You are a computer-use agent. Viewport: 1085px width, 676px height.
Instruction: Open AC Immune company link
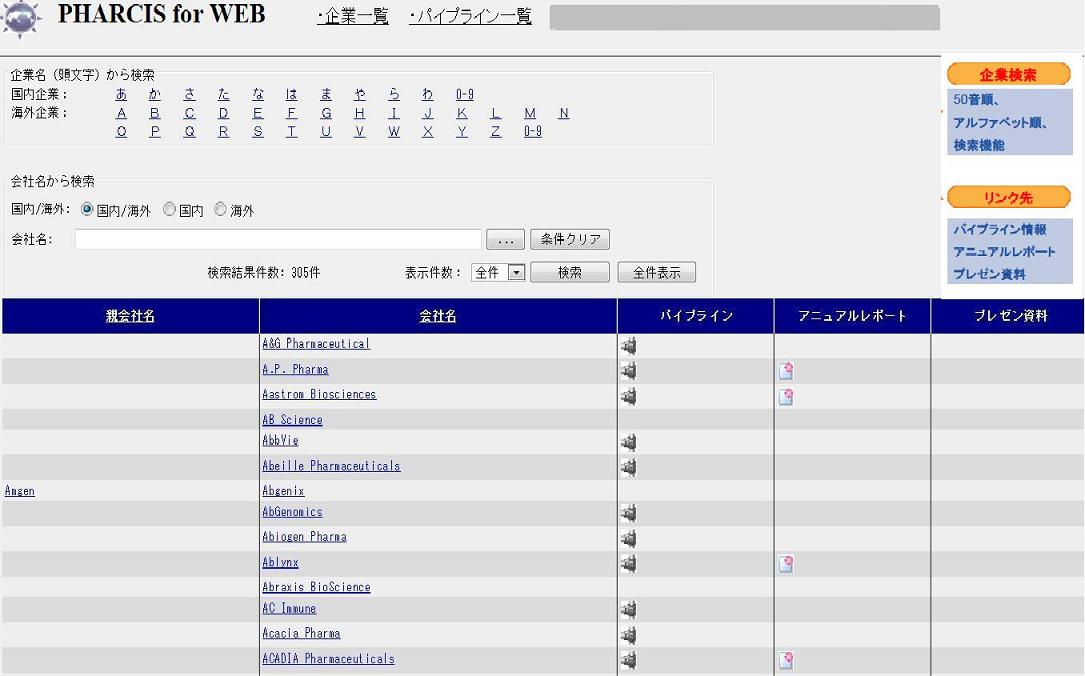click(289, 608)
